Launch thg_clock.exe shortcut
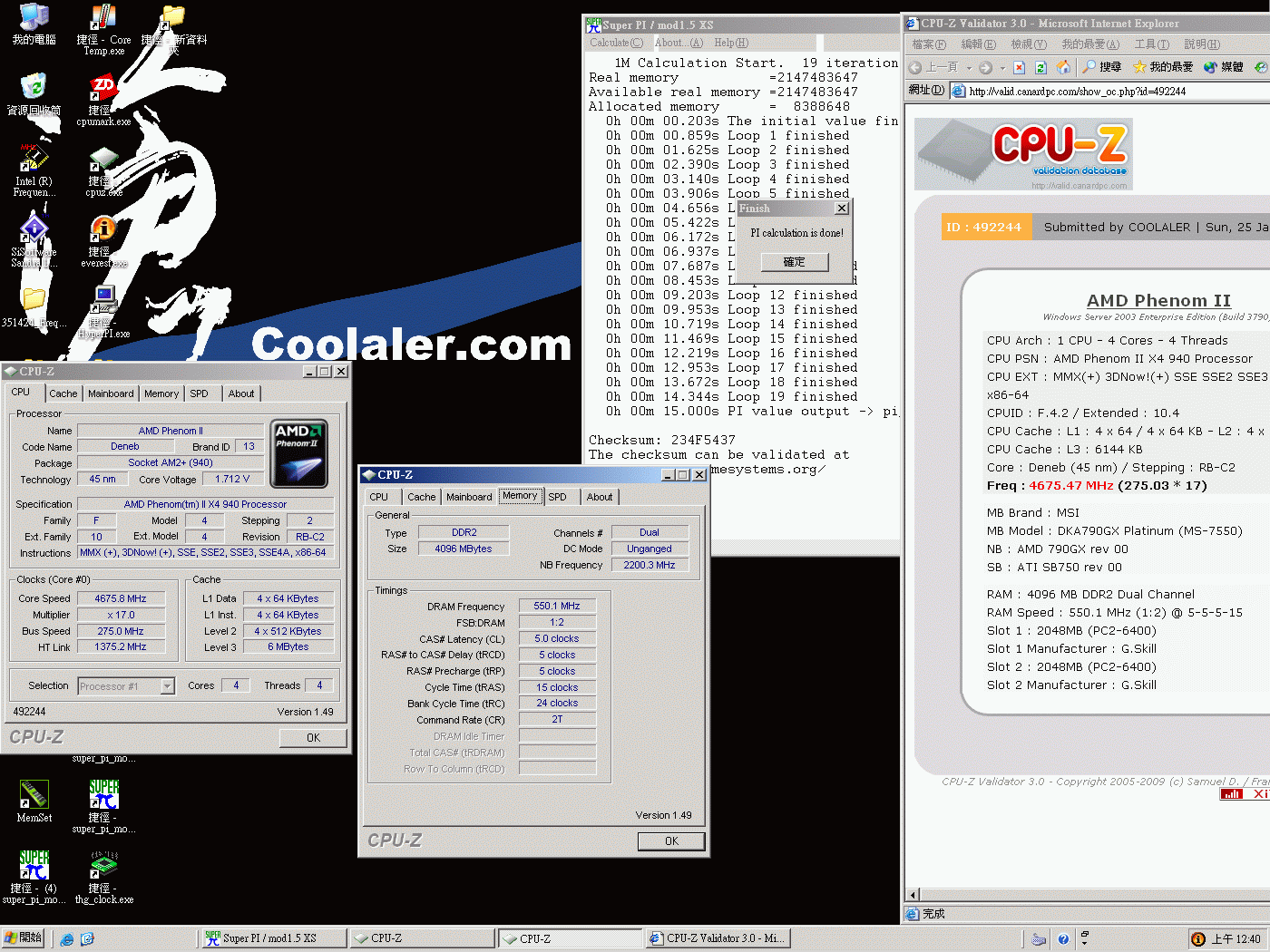This screenshot has height=952, width=1270. (103, 878)
